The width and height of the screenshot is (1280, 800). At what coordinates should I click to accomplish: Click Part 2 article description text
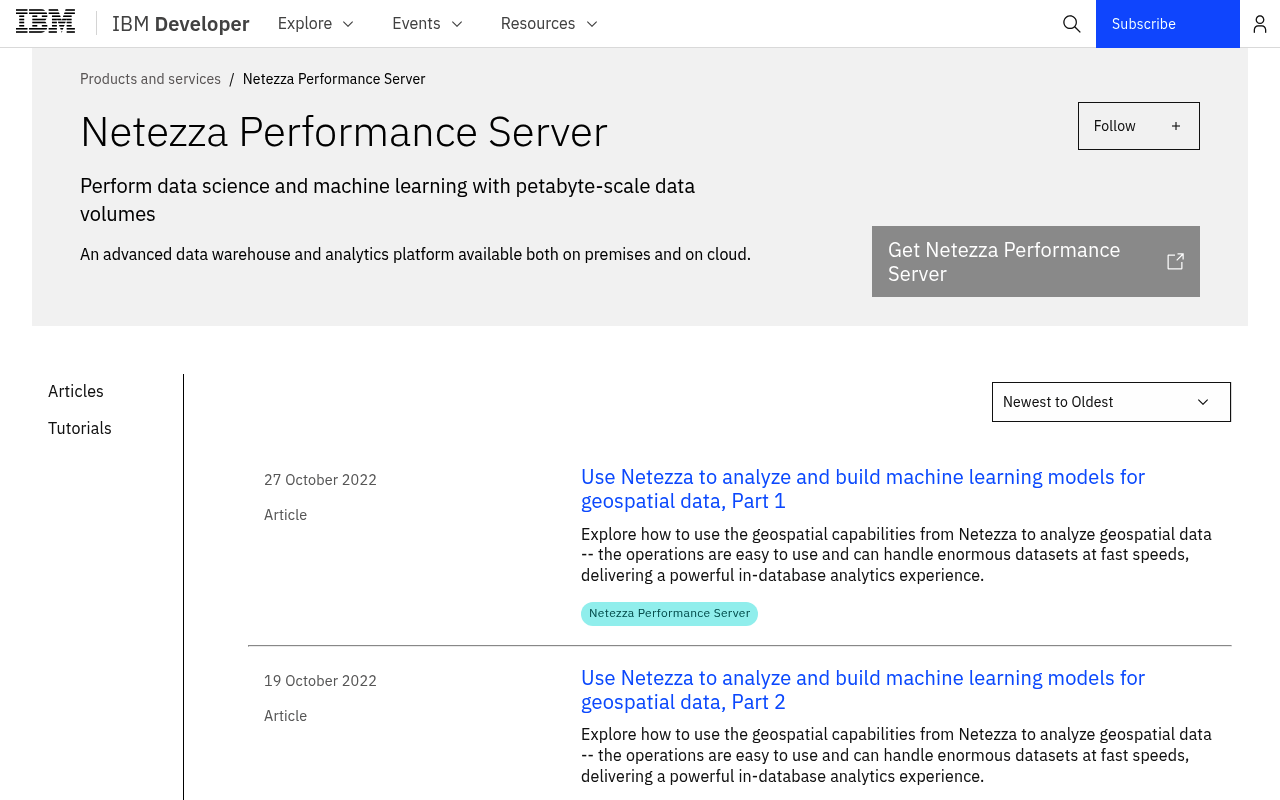click(896, 756)
